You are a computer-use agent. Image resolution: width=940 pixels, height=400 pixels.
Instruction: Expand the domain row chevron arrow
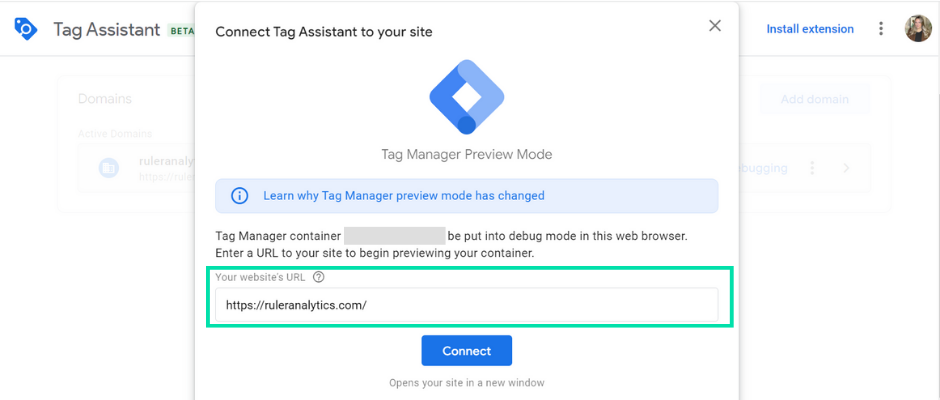846,168
